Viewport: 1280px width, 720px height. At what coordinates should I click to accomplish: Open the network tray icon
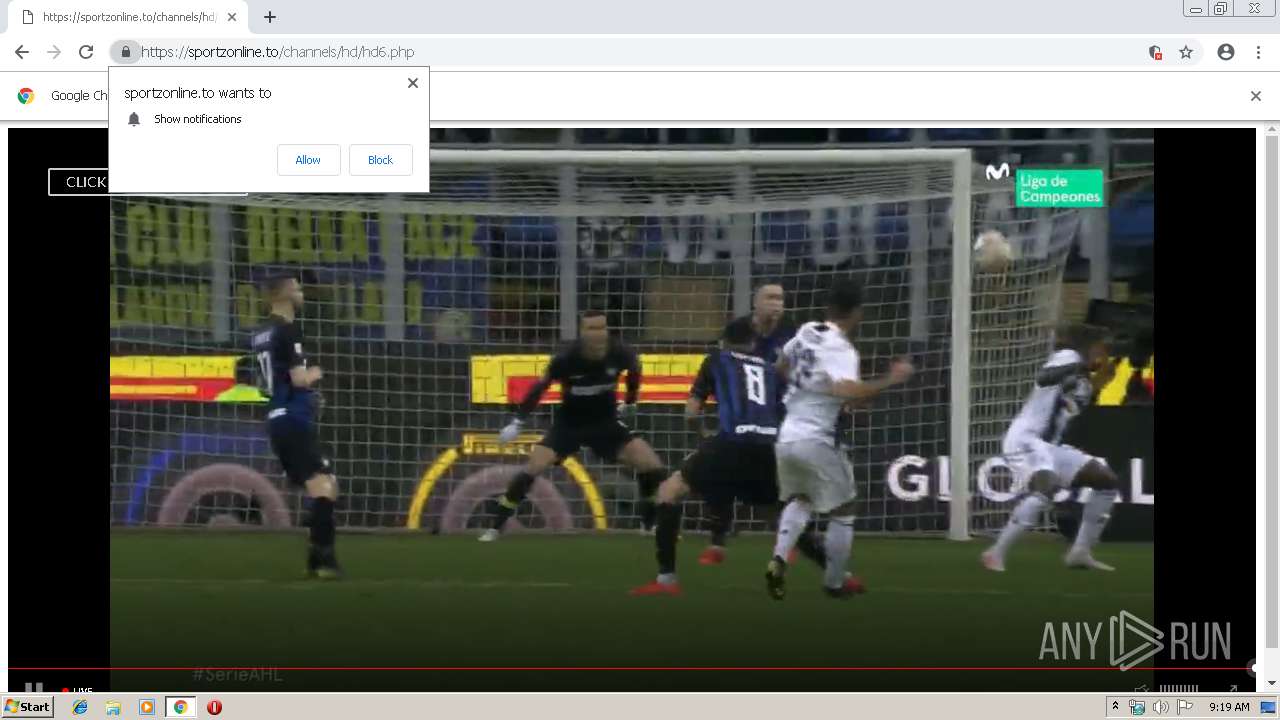[1137, 707]
